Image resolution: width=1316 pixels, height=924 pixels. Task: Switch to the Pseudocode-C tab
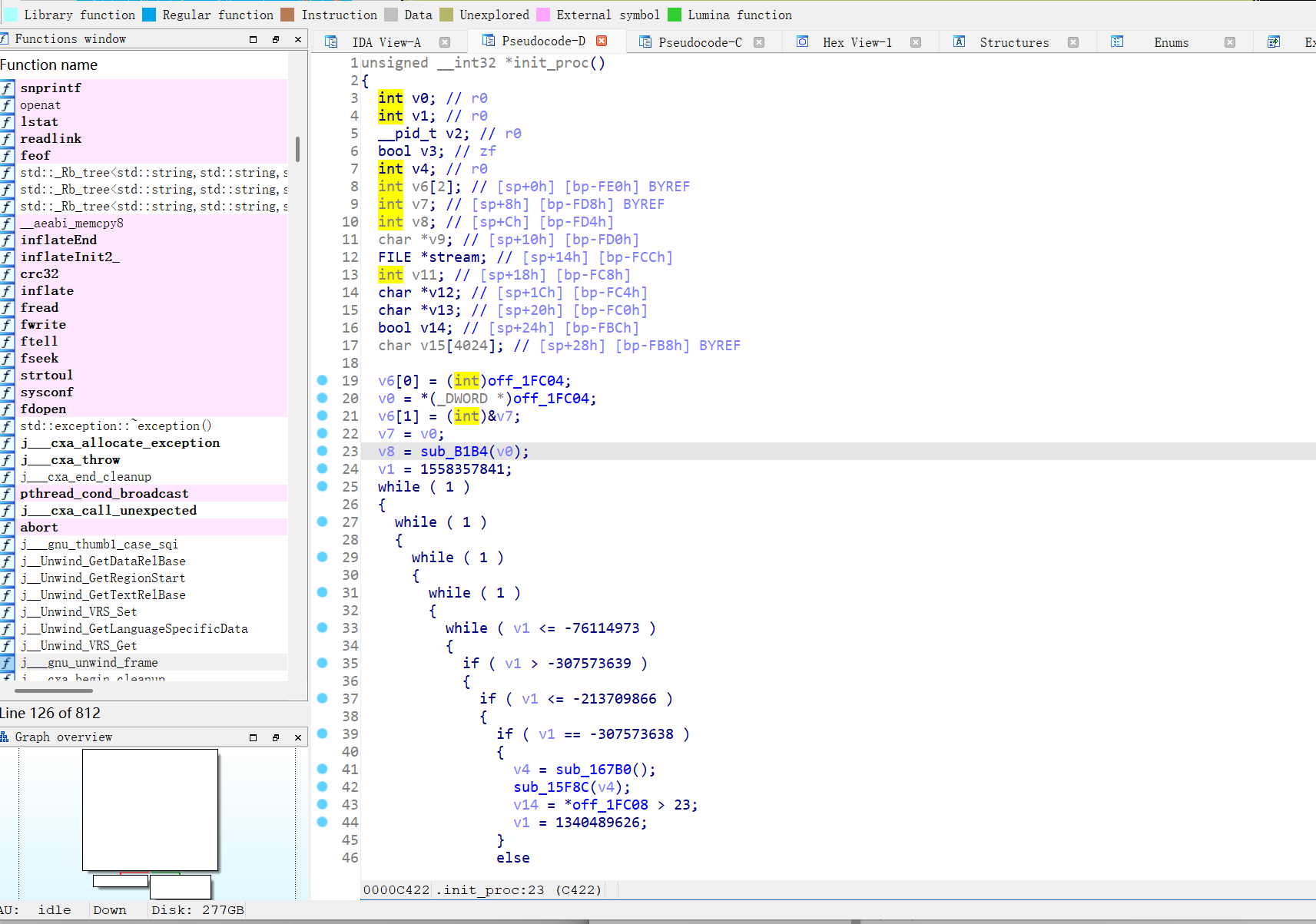(700, 42)
